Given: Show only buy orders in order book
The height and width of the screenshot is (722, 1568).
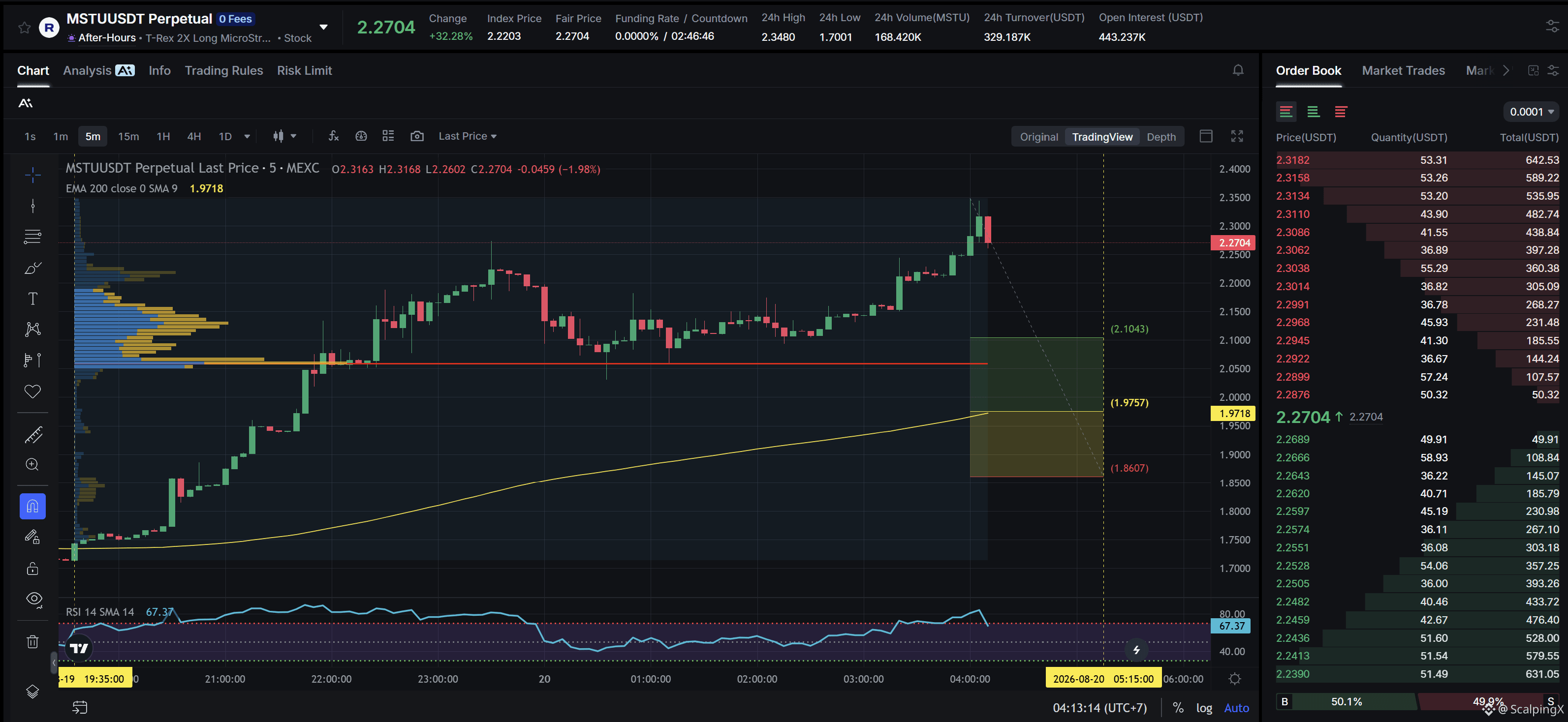Looking at the screenshot, I should point(1313,112).
